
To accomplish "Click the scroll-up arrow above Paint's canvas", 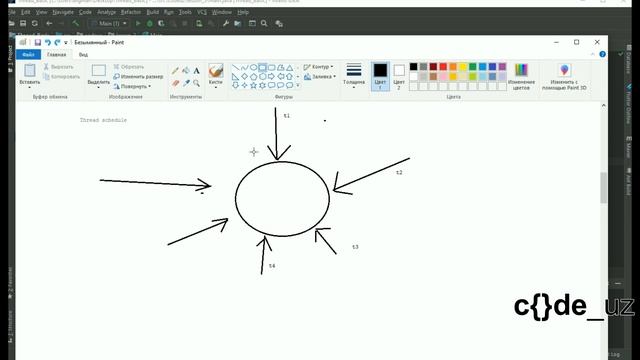I will [603, 105].
